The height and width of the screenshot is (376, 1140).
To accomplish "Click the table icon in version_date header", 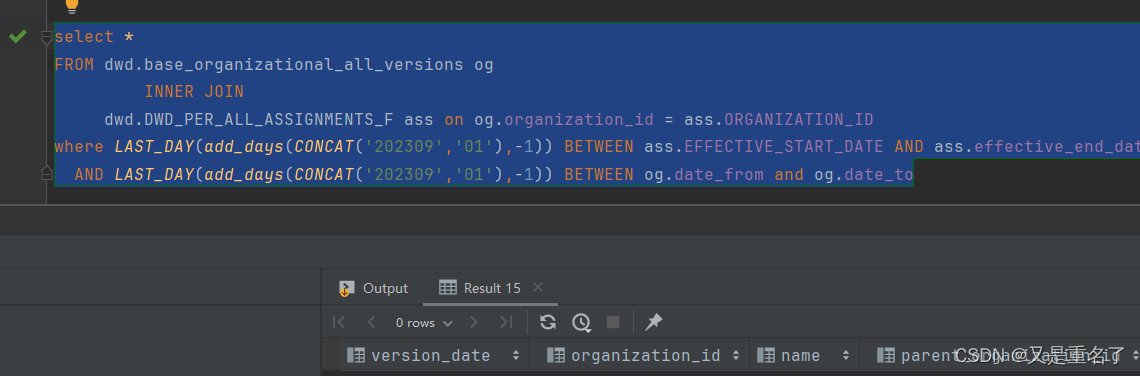I will [356, 356].
